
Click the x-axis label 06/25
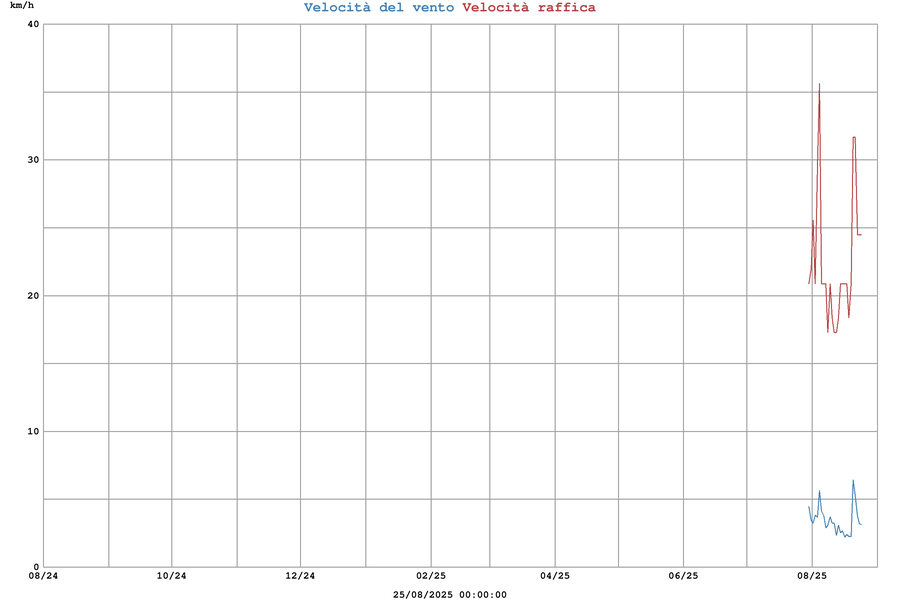683,576
